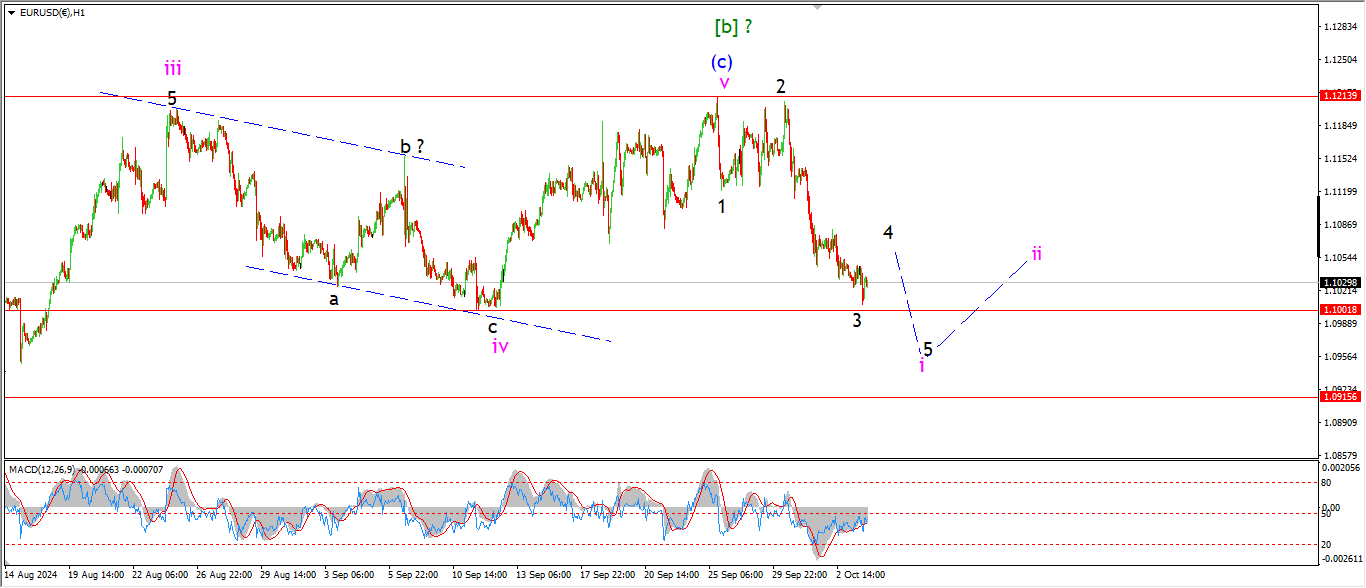Click the 14 Aug 2024 date on time axis
The width and height of the screenshot is (1366, 588).
pos(32,575)
